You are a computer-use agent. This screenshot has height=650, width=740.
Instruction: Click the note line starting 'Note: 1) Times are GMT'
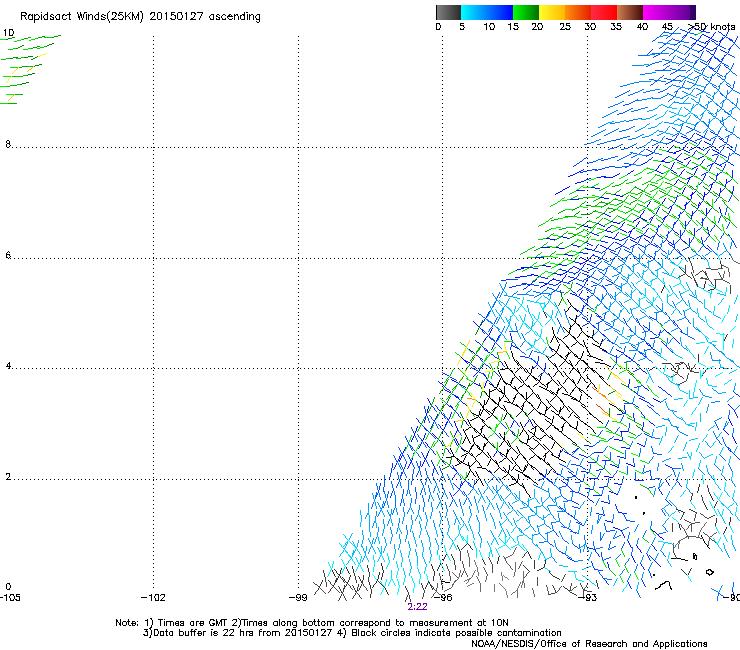(x=312, y=623)
